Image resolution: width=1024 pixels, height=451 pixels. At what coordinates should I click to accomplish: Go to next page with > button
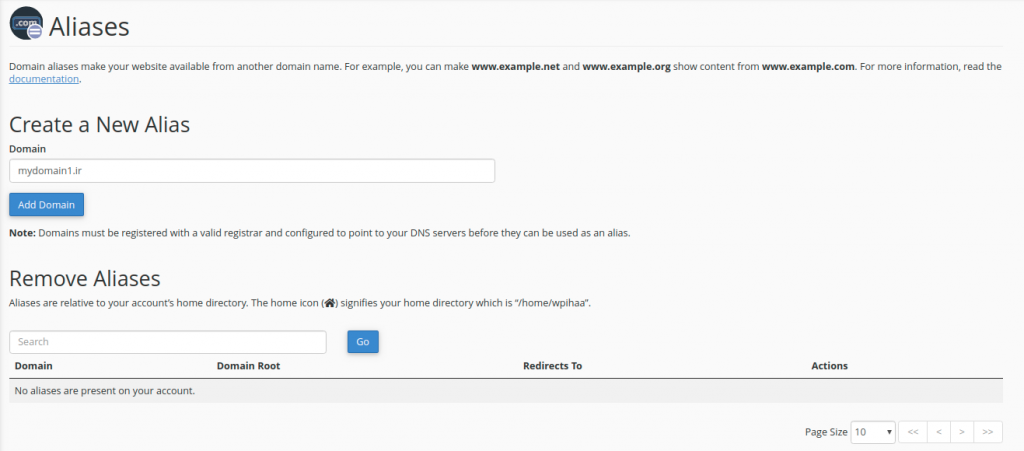pyautogui.click(x=962, y=432)
